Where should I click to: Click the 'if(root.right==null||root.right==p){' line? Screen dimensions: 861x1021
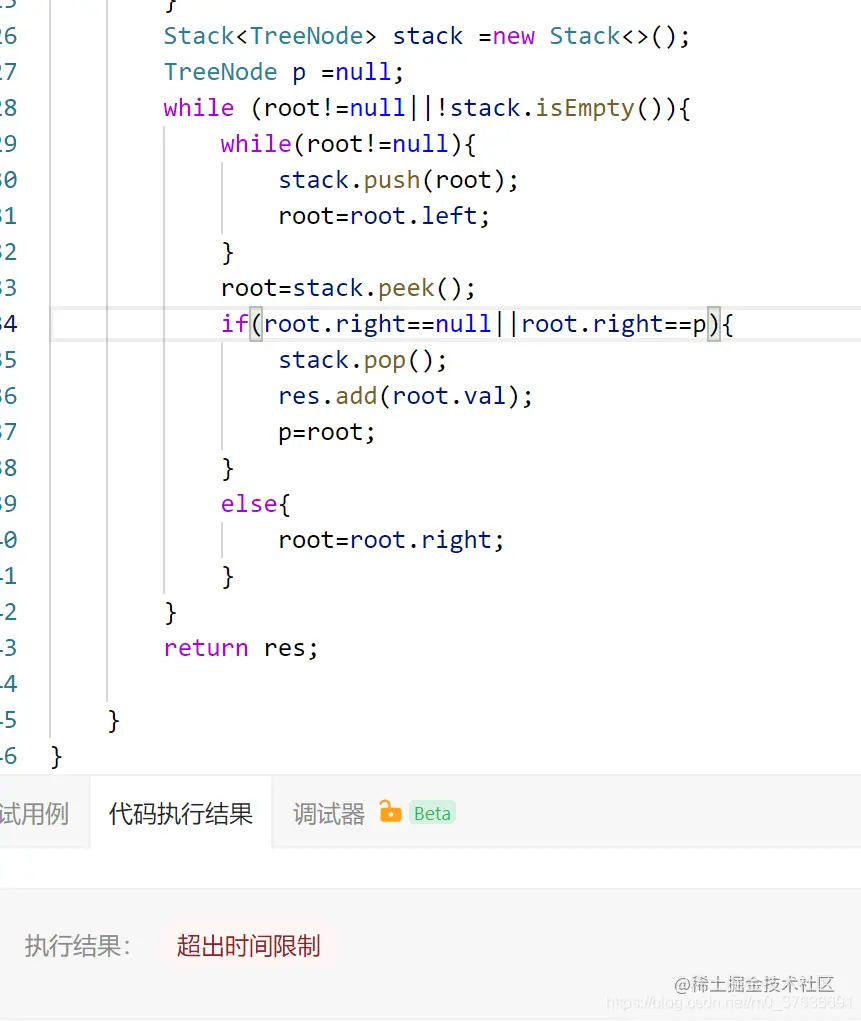tap(477, 324)
